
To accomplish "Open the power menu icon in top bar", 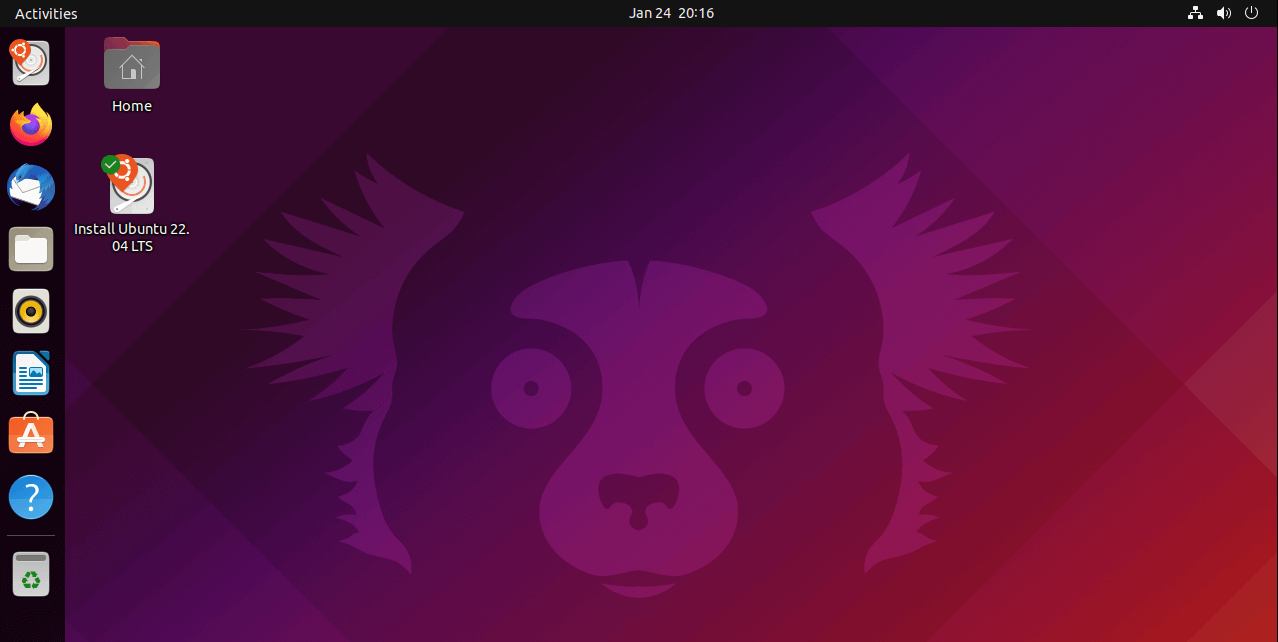I will click(x=1251, y=13).
